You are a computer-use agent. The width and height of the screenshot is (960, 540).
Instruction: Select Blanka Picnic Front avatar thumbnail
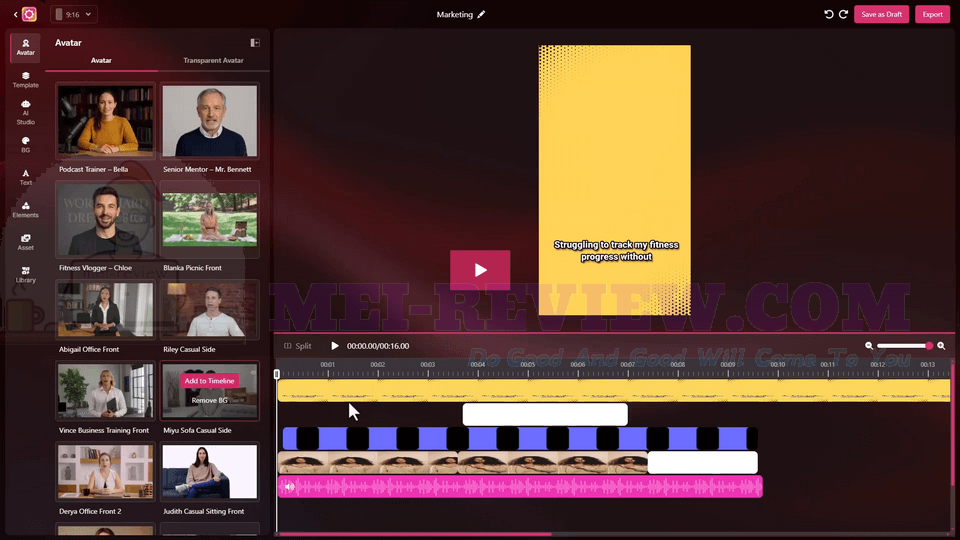tap(209, 219)
